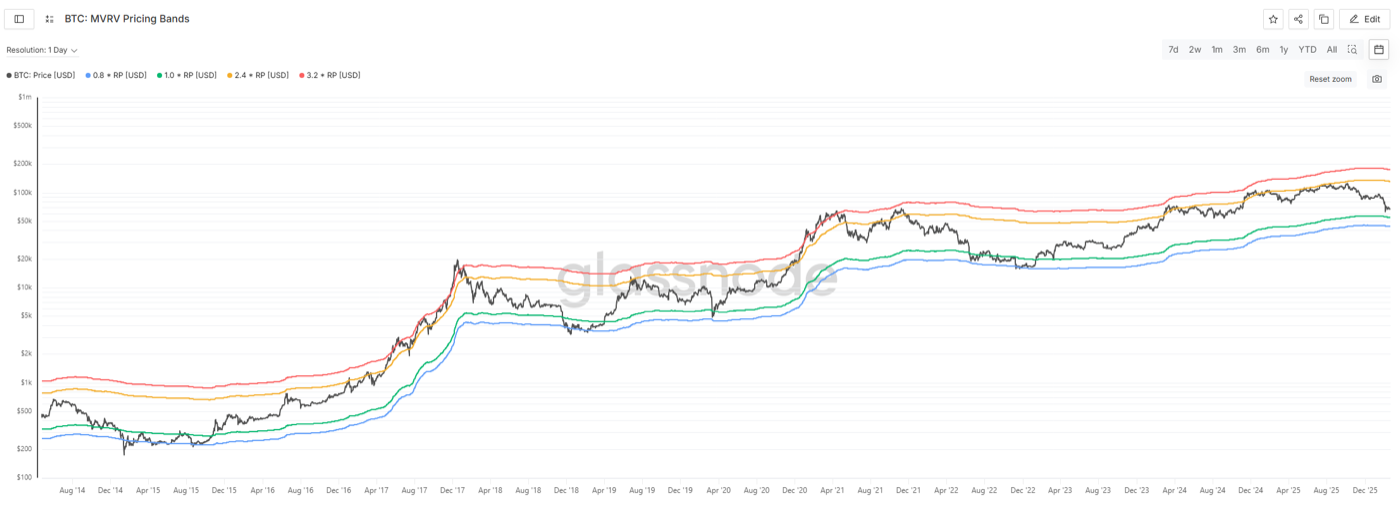Viewport: 1400px width, 512px height.
Task: Open the calendar date picker
Action: coord(1379,49)
